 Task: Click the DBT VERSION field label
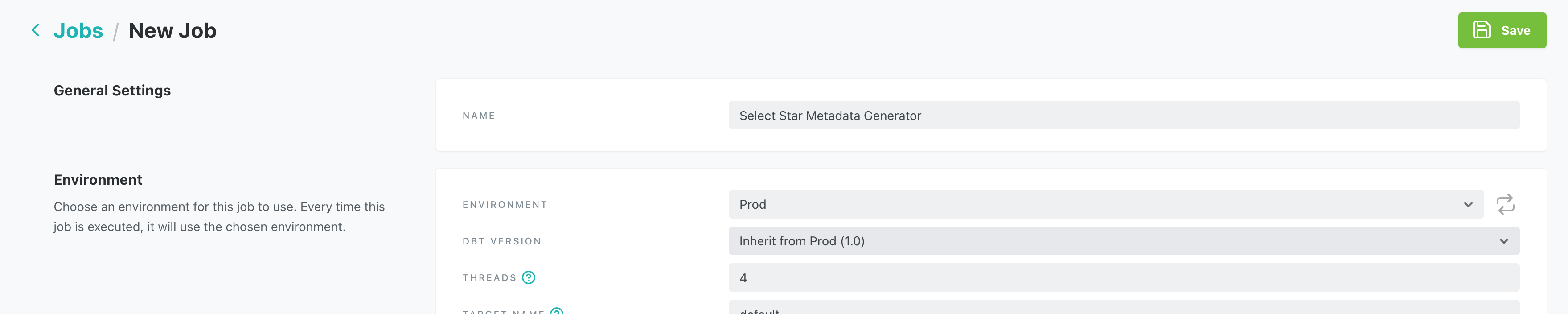tap(501, 241)
